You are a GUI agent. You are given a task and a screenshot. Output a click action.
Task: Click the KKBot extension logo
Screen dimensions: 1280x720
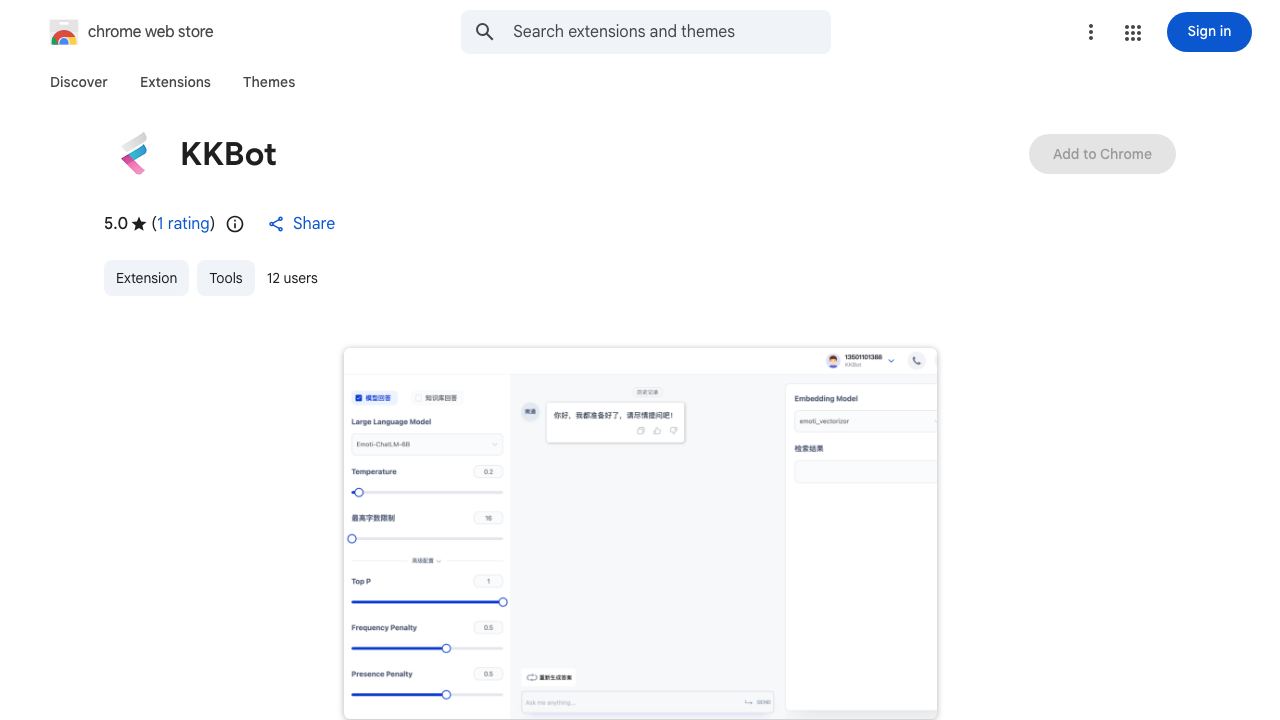click(x=134, y=154)
